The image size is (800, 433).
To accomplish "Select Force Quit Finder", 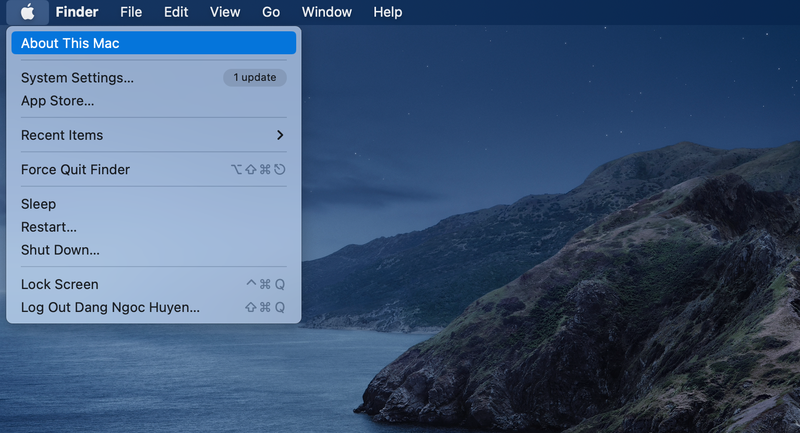I will point(154,169).
